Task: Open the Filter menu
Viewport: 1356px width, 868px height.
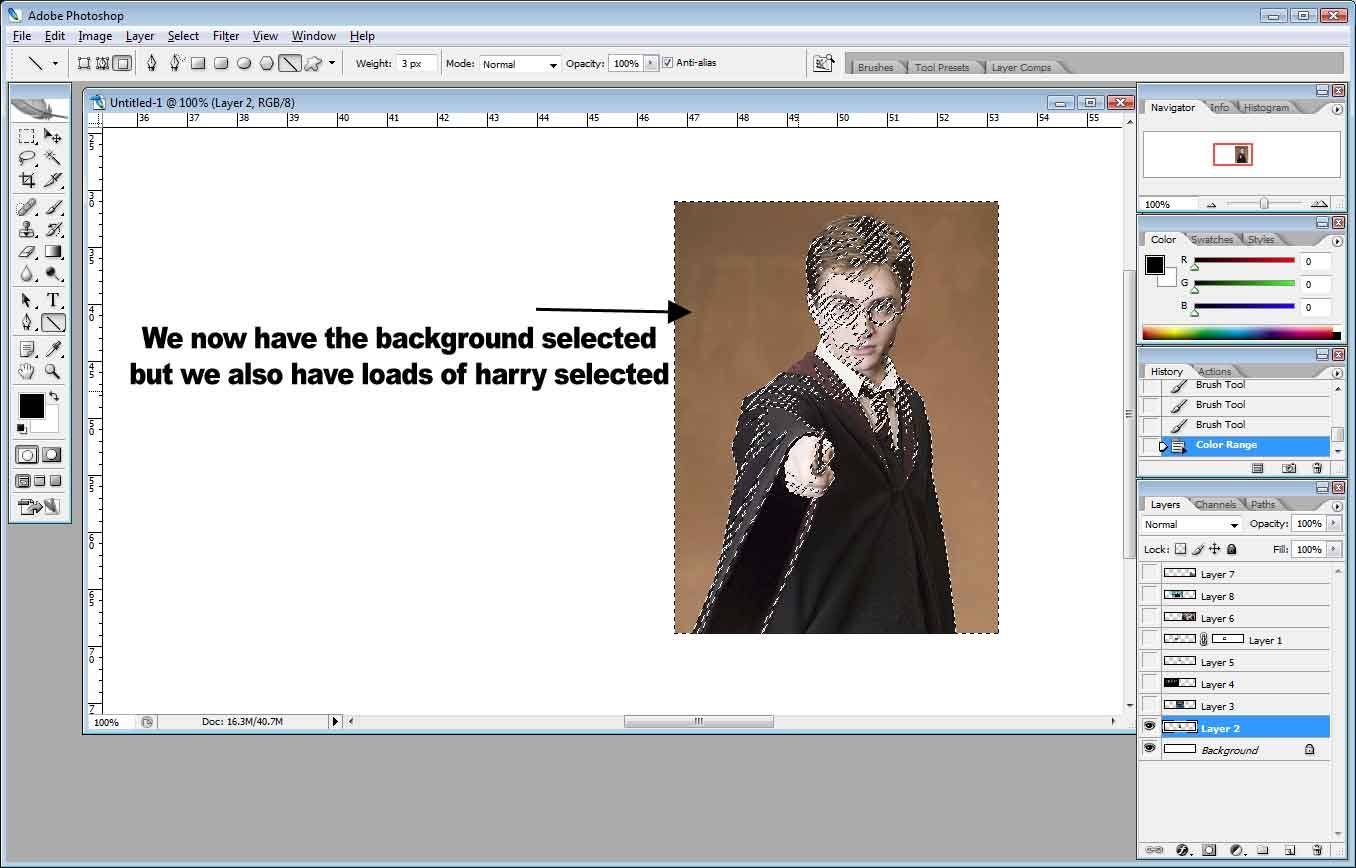Action: pos(226,36)
